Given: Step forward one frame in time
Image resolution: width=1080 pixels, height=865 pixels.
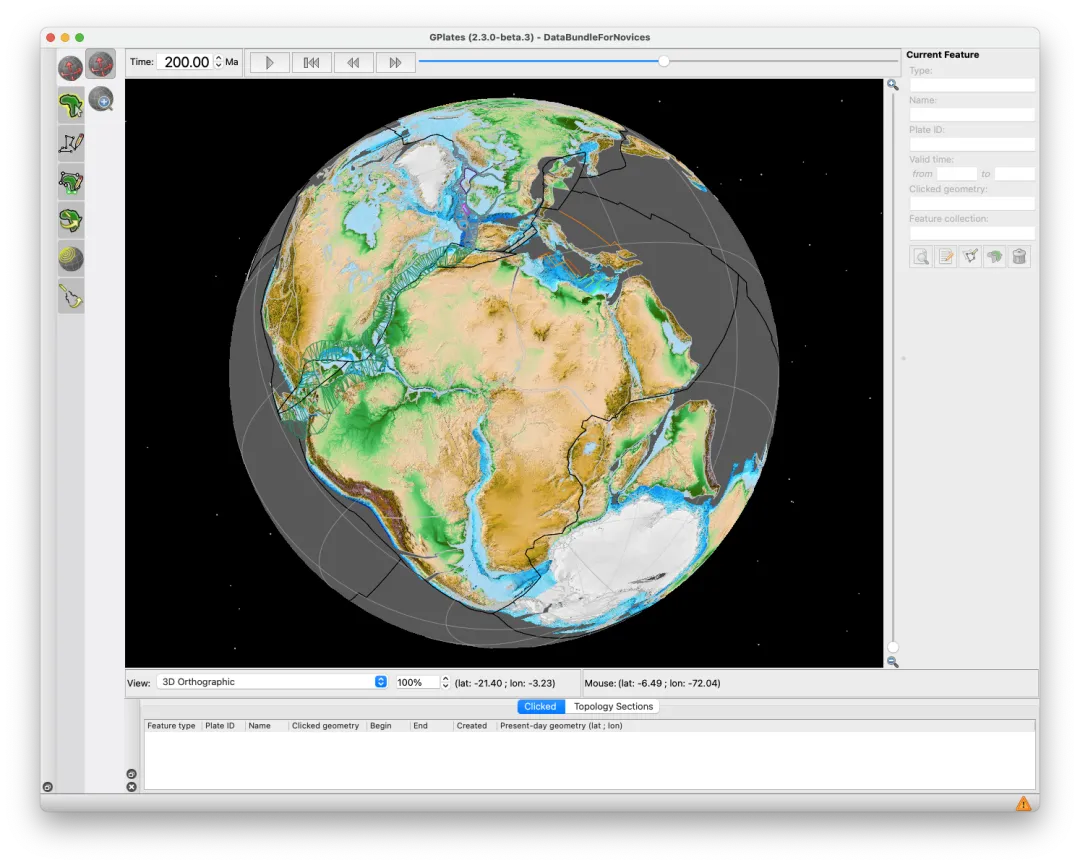Looking at the screenshot, I should [395, 62].
